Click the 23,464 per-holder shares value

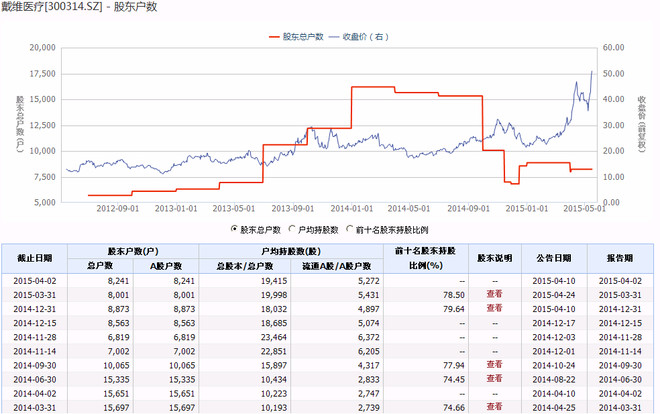click(x=274, y=337)
